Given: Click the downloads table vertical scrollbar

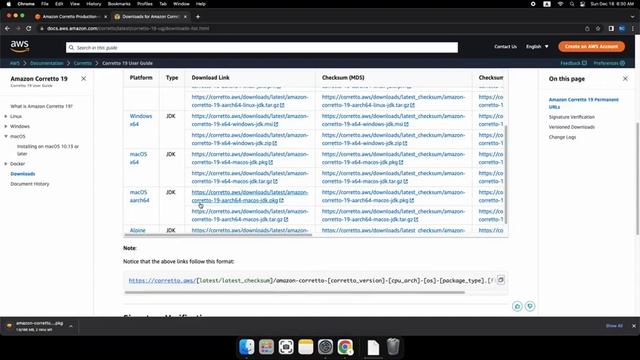Looking at the screenshot, I should click(x=506, y=174).
